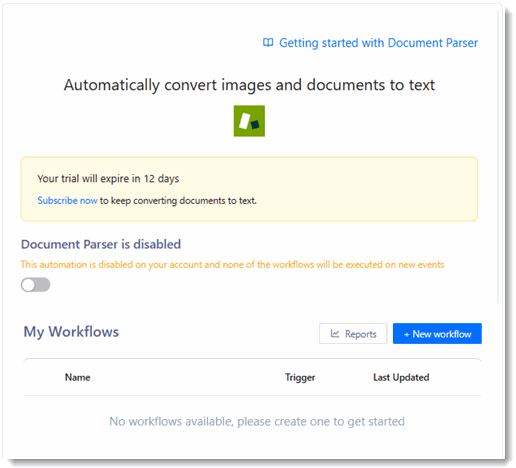Screen dimensions: 516x468
Task: Follow the Subscribe now link
Action: tap(67, 200)
